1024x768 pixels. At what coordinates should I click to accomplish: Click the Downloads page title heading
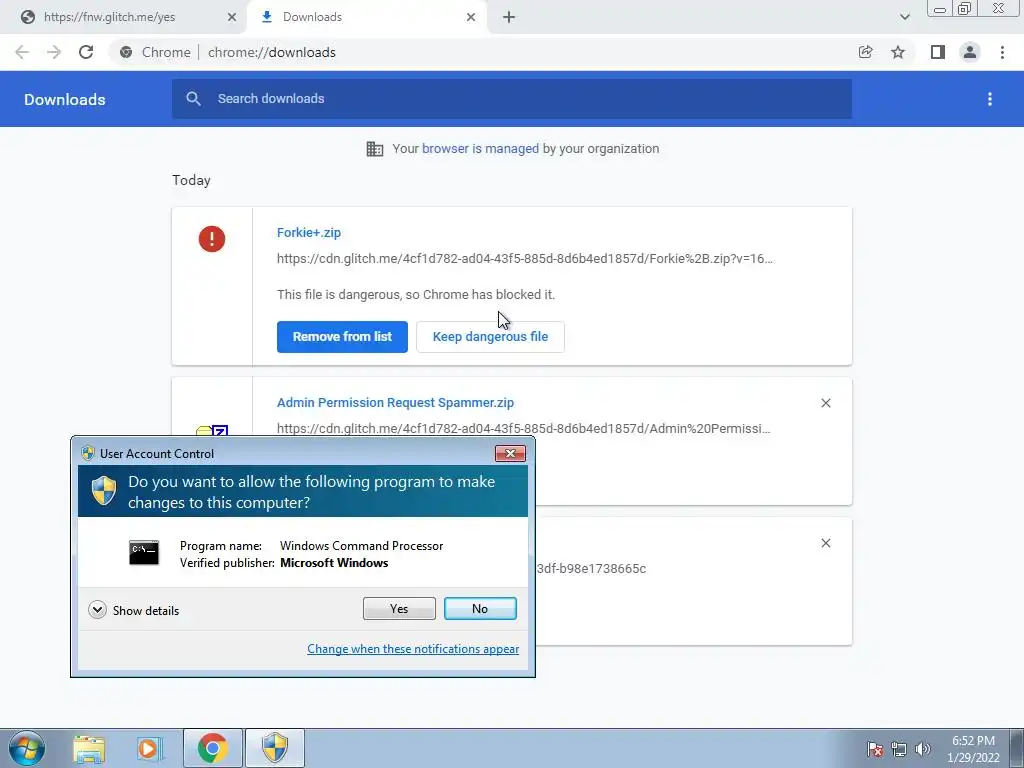pyautogui.click(x=65, y=99)
